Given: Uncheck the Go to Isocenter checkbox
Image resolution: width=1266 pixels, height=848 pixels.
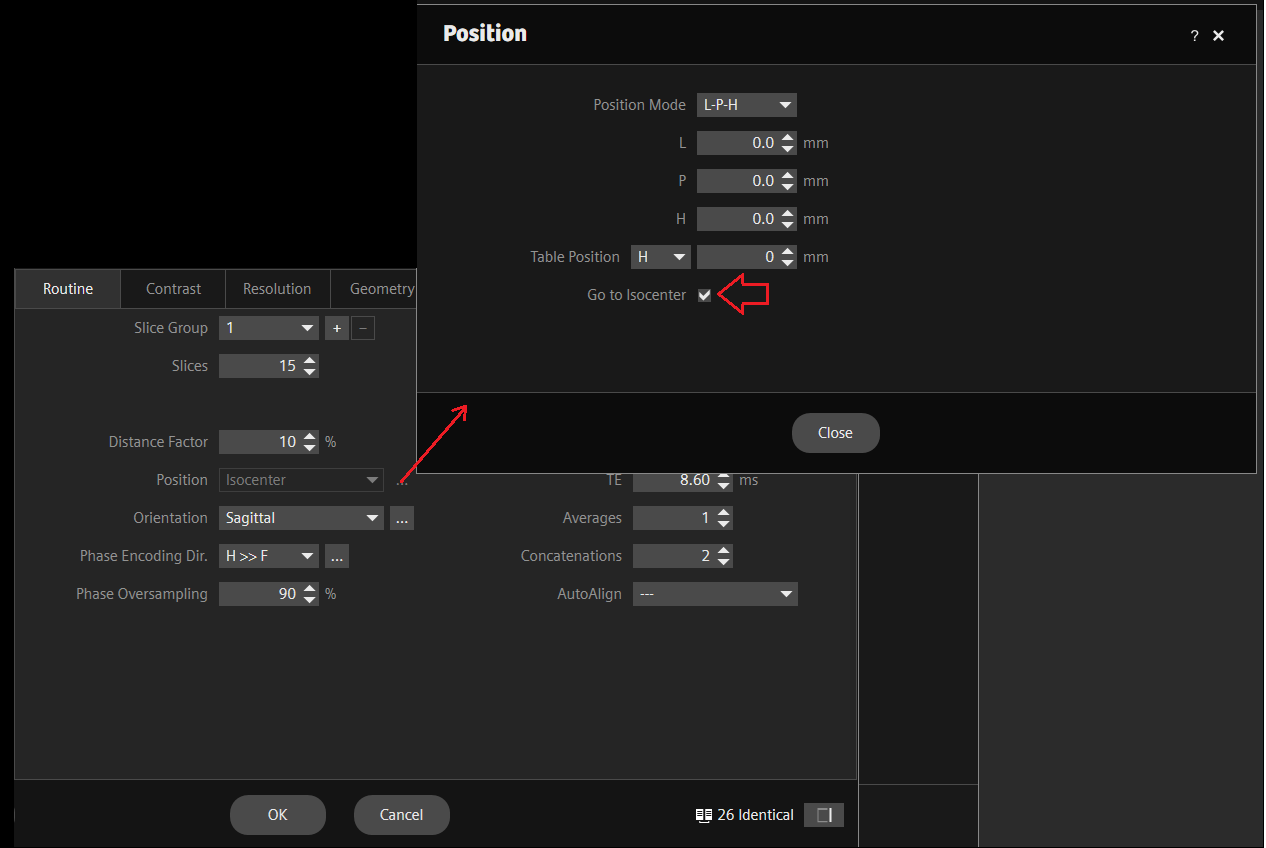Looking at the screenshot, I should coord(705,295).
